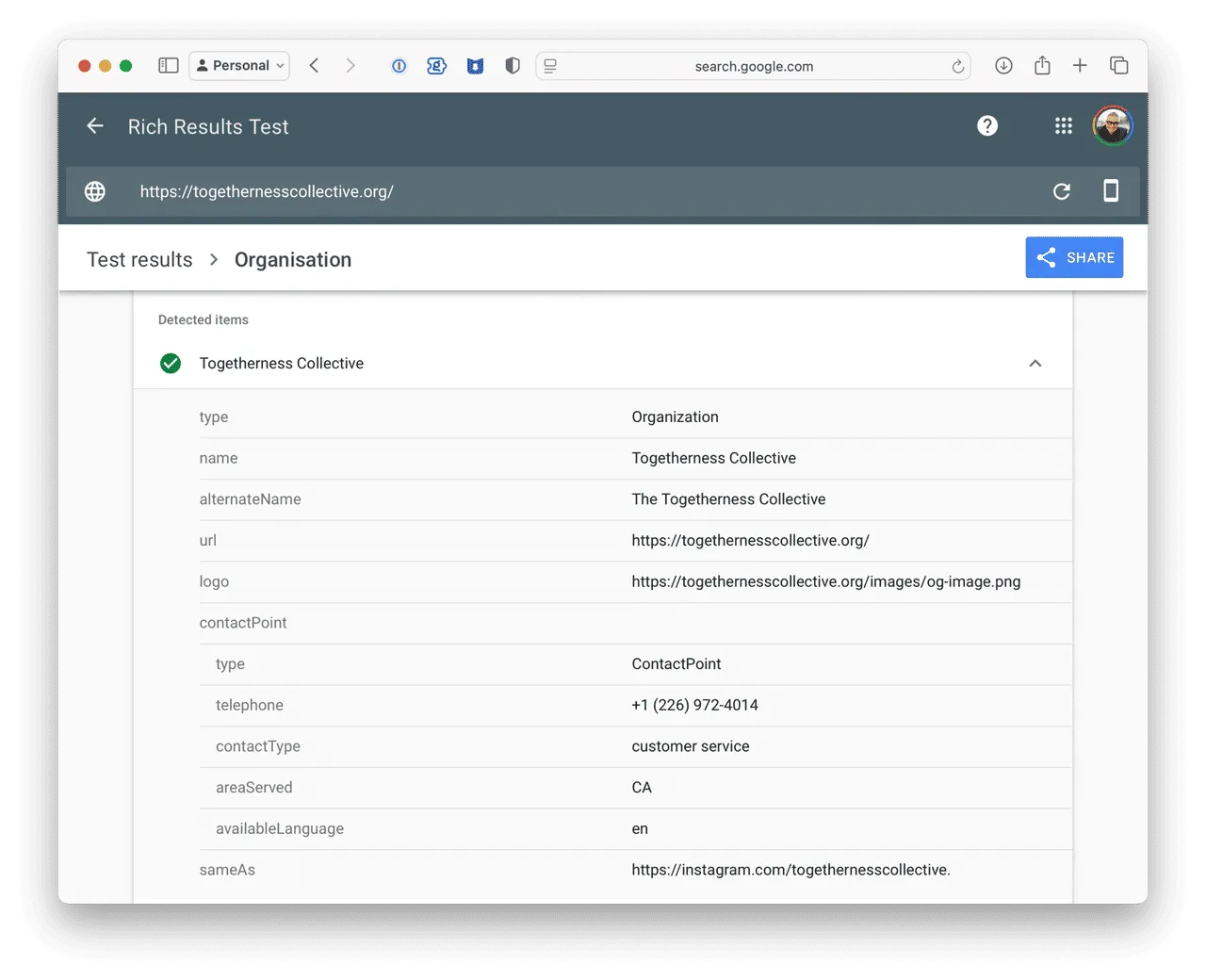Select the ContactPoint type value
The width and height of the screenshot is (1206, 980).
coord(676,664)
